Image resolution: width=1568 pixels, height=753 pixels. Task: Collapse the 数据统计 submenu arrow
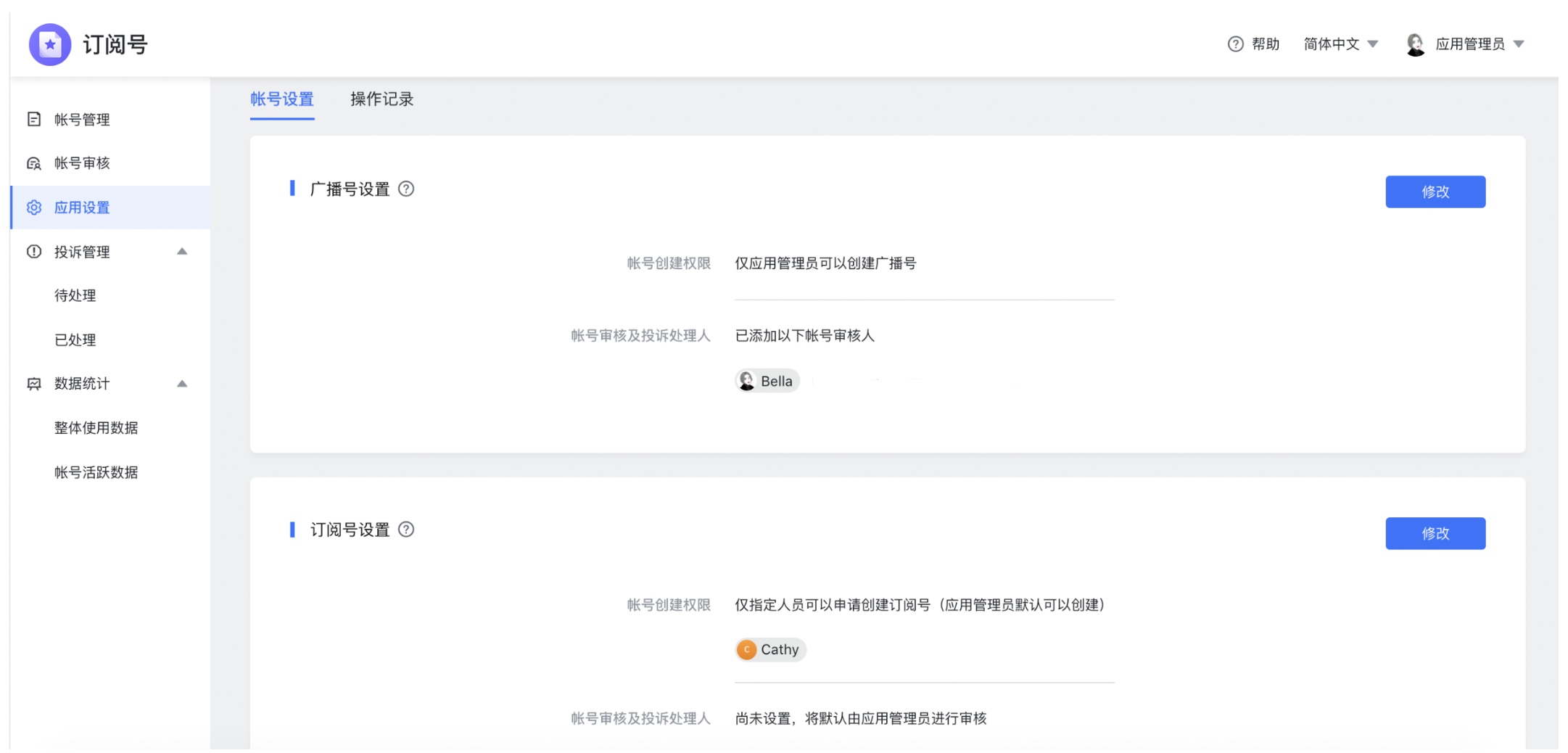pyautogui.click(x=182, y=384)
